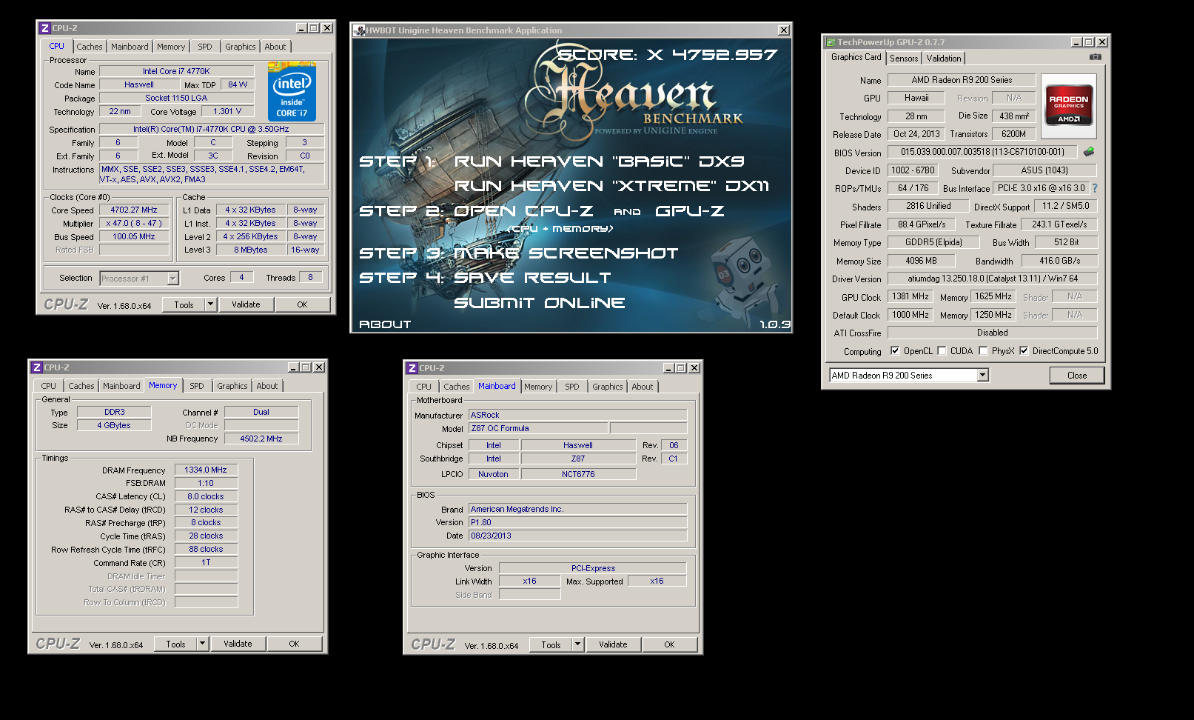
Task: Click the Intel Core i7 logo badge
Action: tap(292, 91)
